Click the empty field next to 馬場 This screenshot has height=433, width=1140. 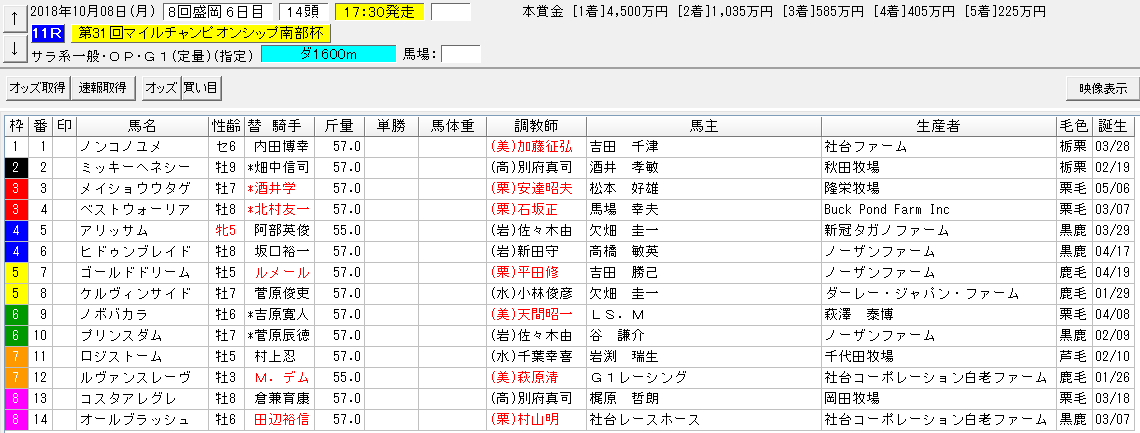[x=461, y=54]
